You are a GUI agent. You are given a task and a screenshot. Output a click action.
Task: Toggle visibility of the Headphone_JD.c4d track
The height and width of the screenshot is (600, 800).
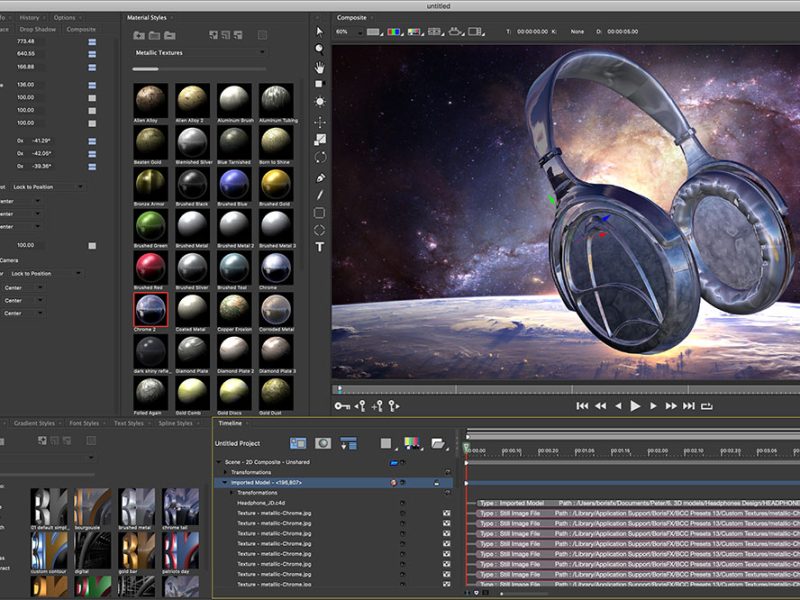pos(402,503)
